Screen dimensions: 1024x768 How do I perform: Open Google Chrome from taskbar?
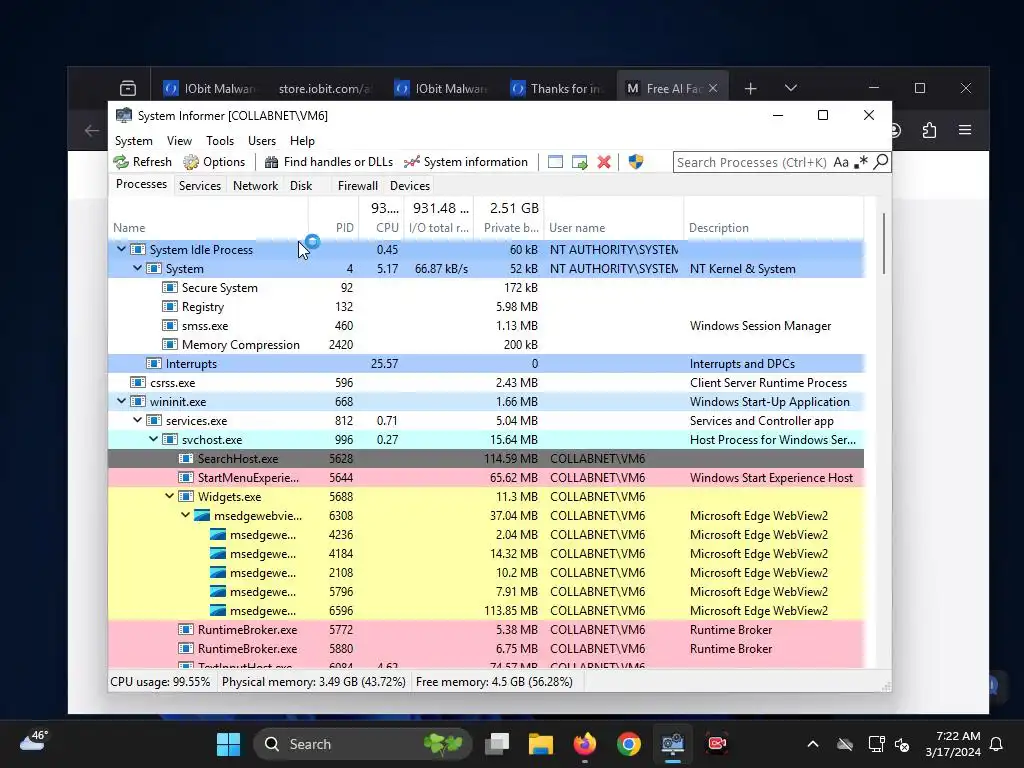coord(628,744)
